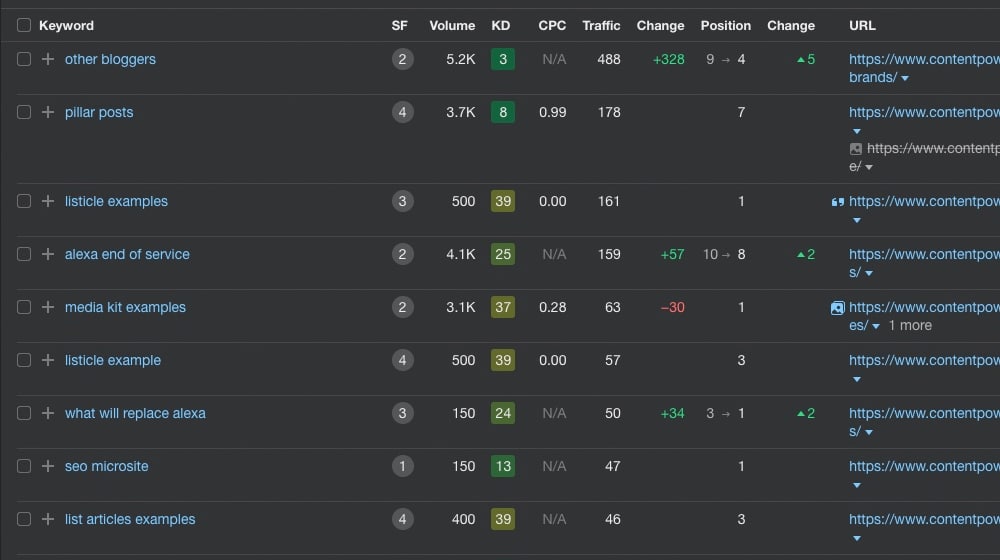
Task: Expand URL dropdown for listicle examples row
Action: [x=857, y=220]
